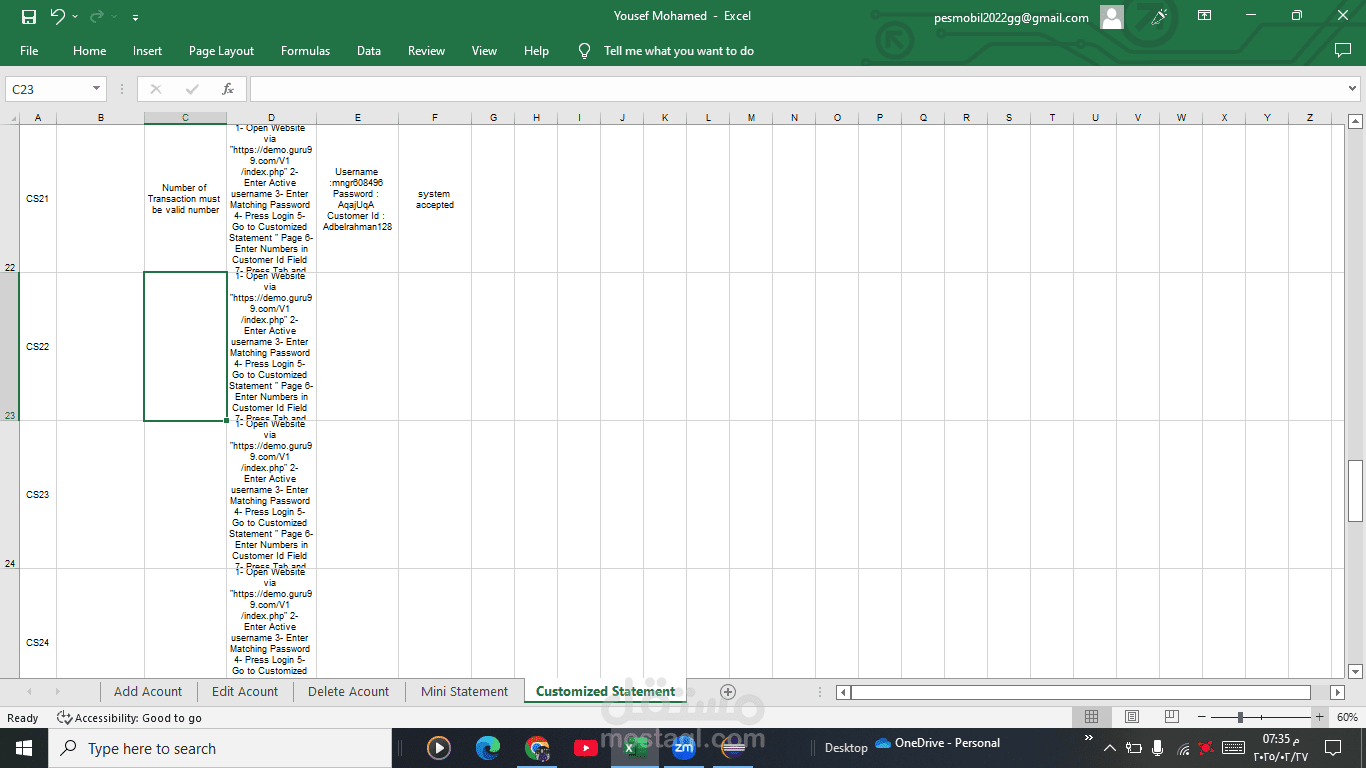Click cell containing CS21
The height and width of the screenshot is (768, 1366).
point(37,199)
